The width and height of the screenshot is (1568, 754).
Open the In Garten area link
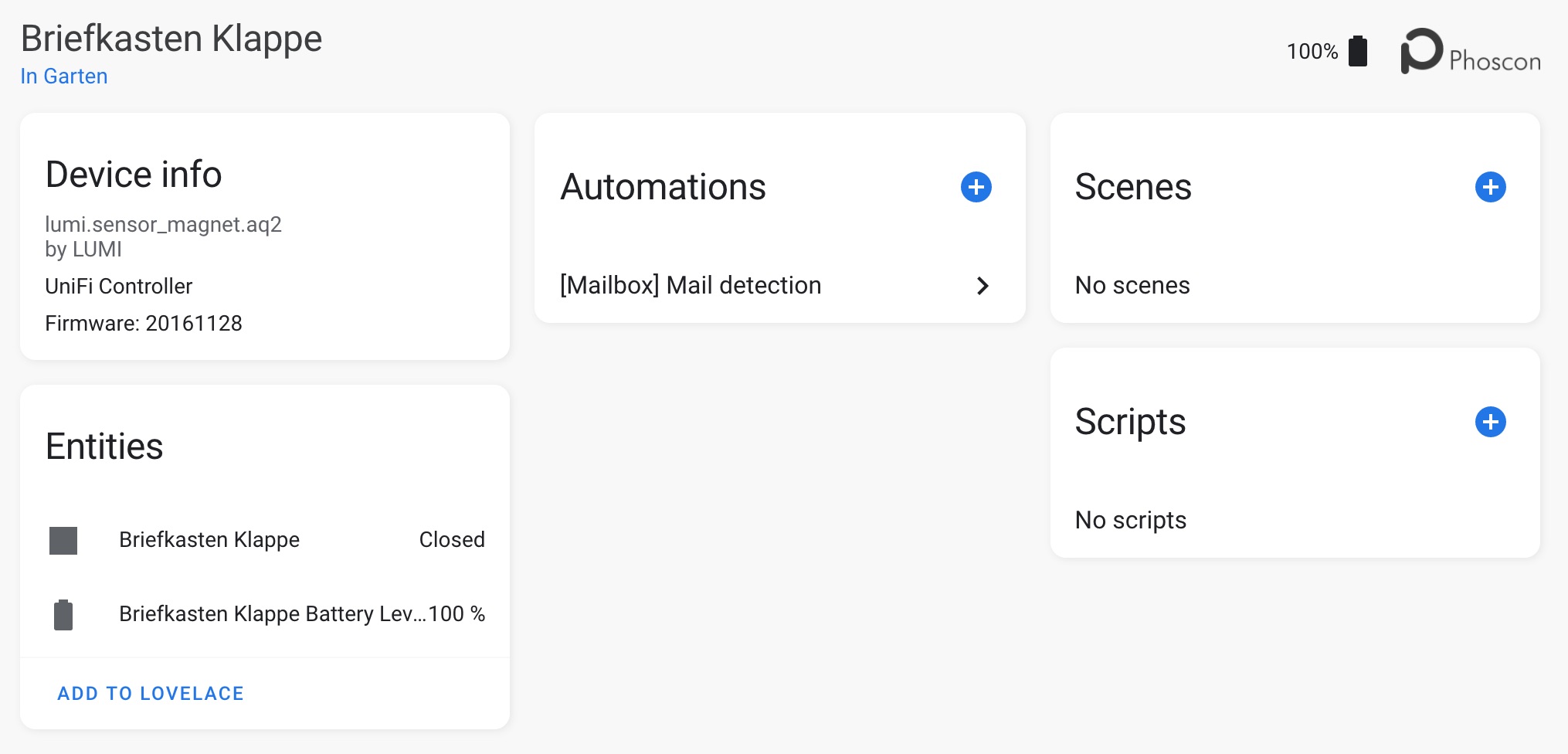63,76
